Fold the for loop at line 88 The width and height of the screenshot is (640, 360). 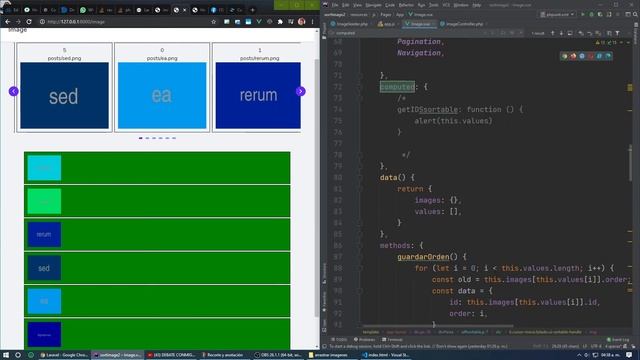click(360, 268)
